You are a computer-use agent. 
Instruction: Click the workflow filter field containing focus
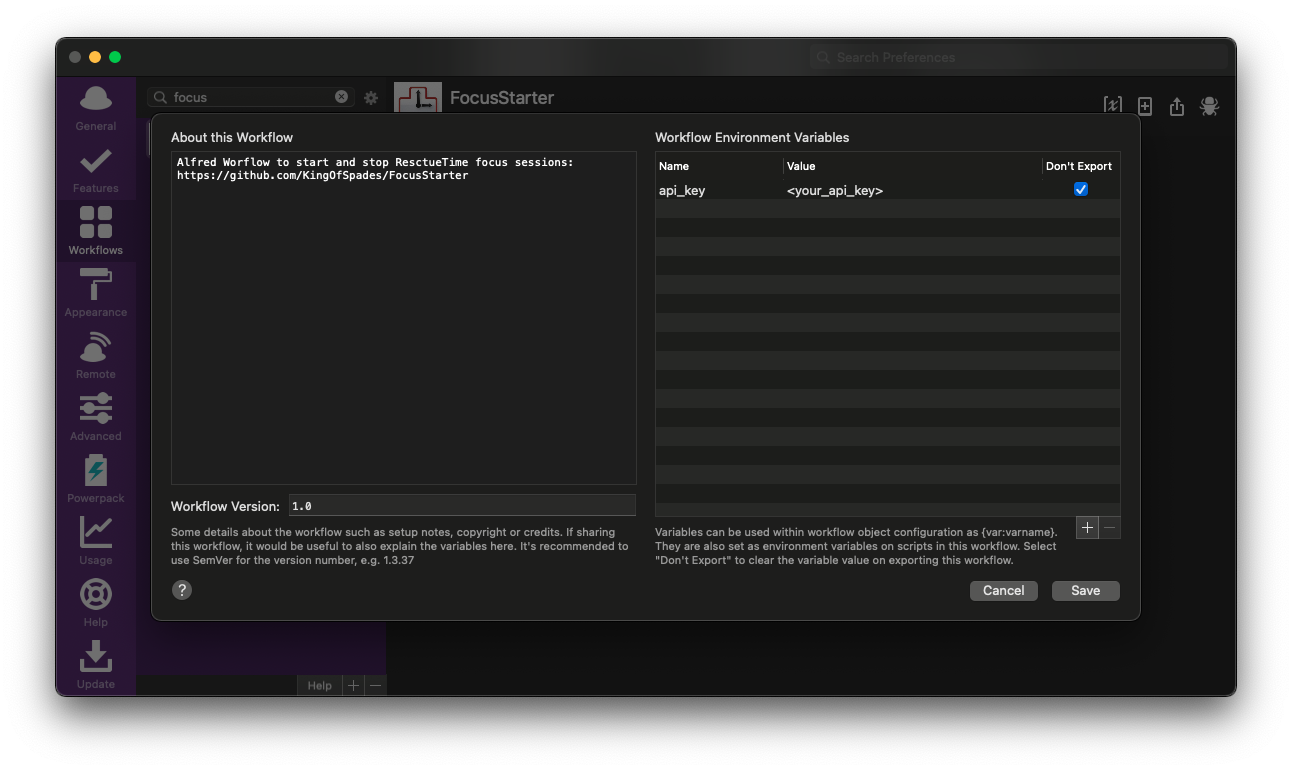click(250, 97)
